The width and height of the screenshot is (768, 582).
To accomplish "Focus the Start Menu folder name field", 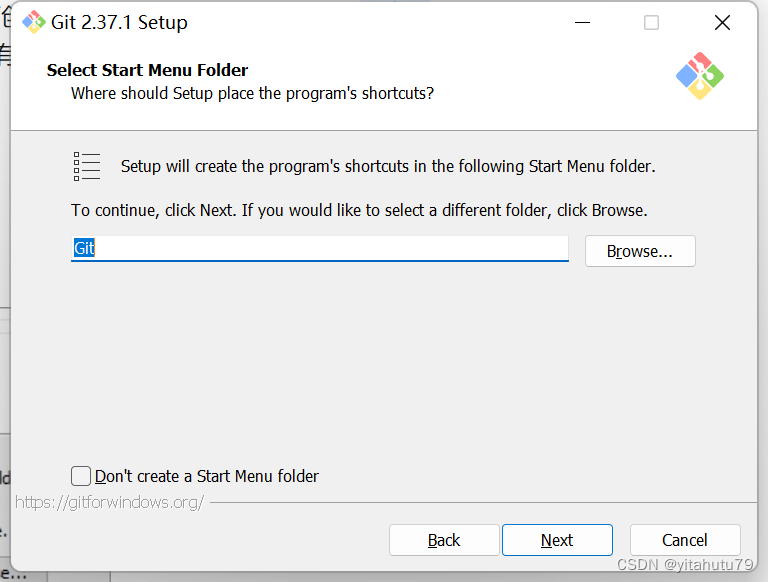I will click(320, 248).
